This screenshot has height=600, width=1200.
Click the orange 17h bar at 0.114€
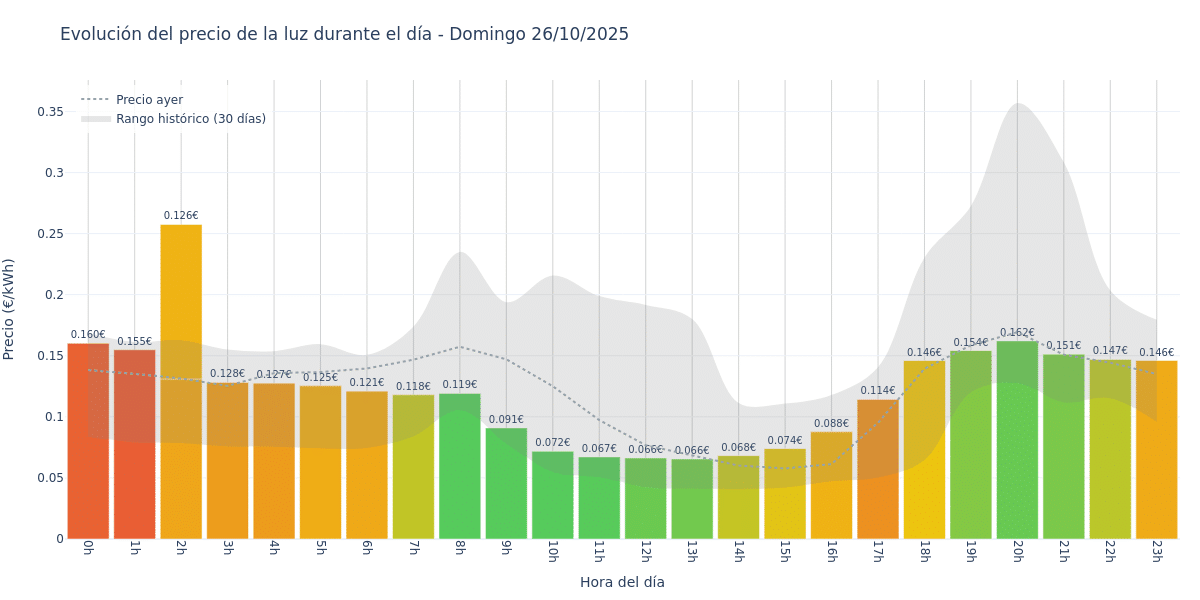tap(878, 470)
